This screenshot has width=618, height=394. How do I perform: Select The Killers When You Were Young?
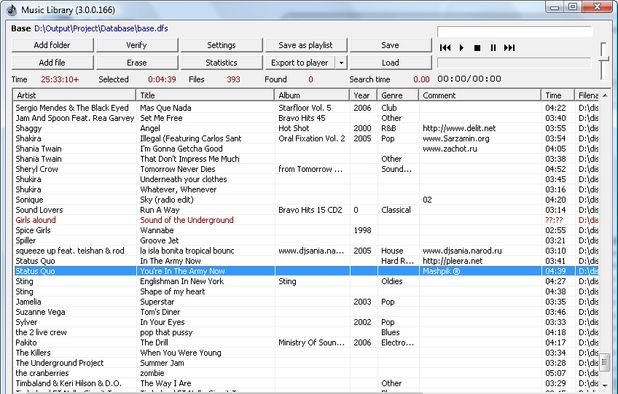(x=306, y=353)
